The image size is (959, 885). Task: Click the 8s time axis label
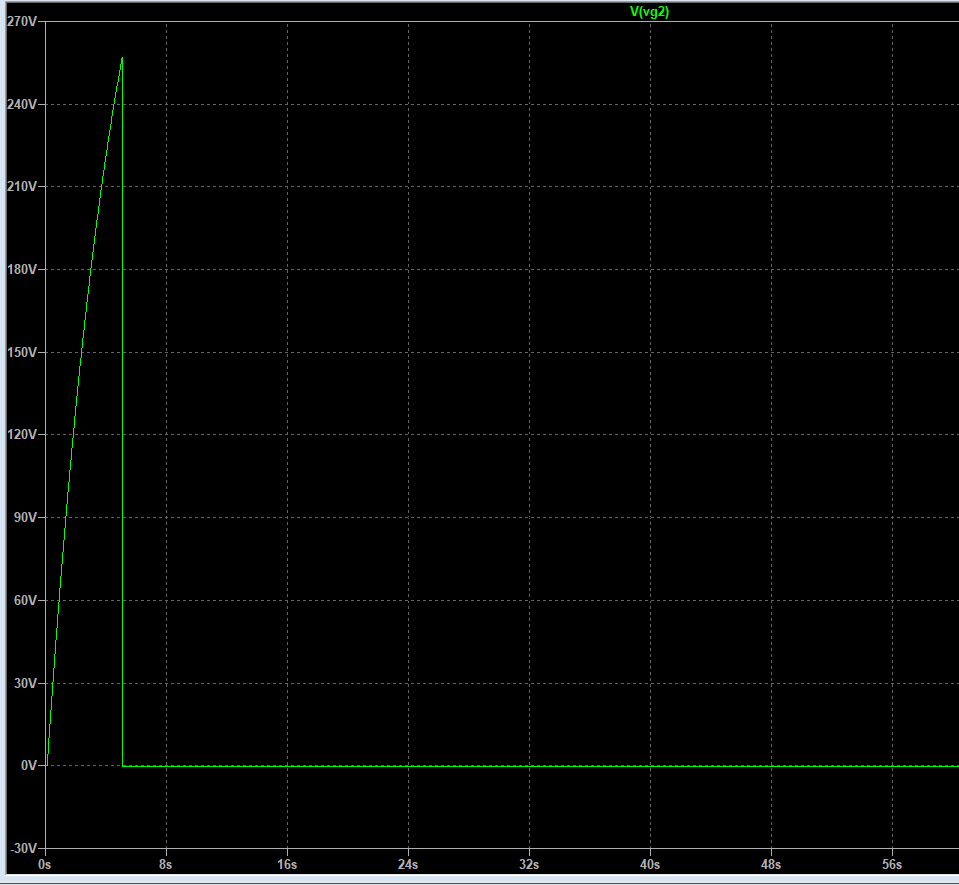(166, 863)
